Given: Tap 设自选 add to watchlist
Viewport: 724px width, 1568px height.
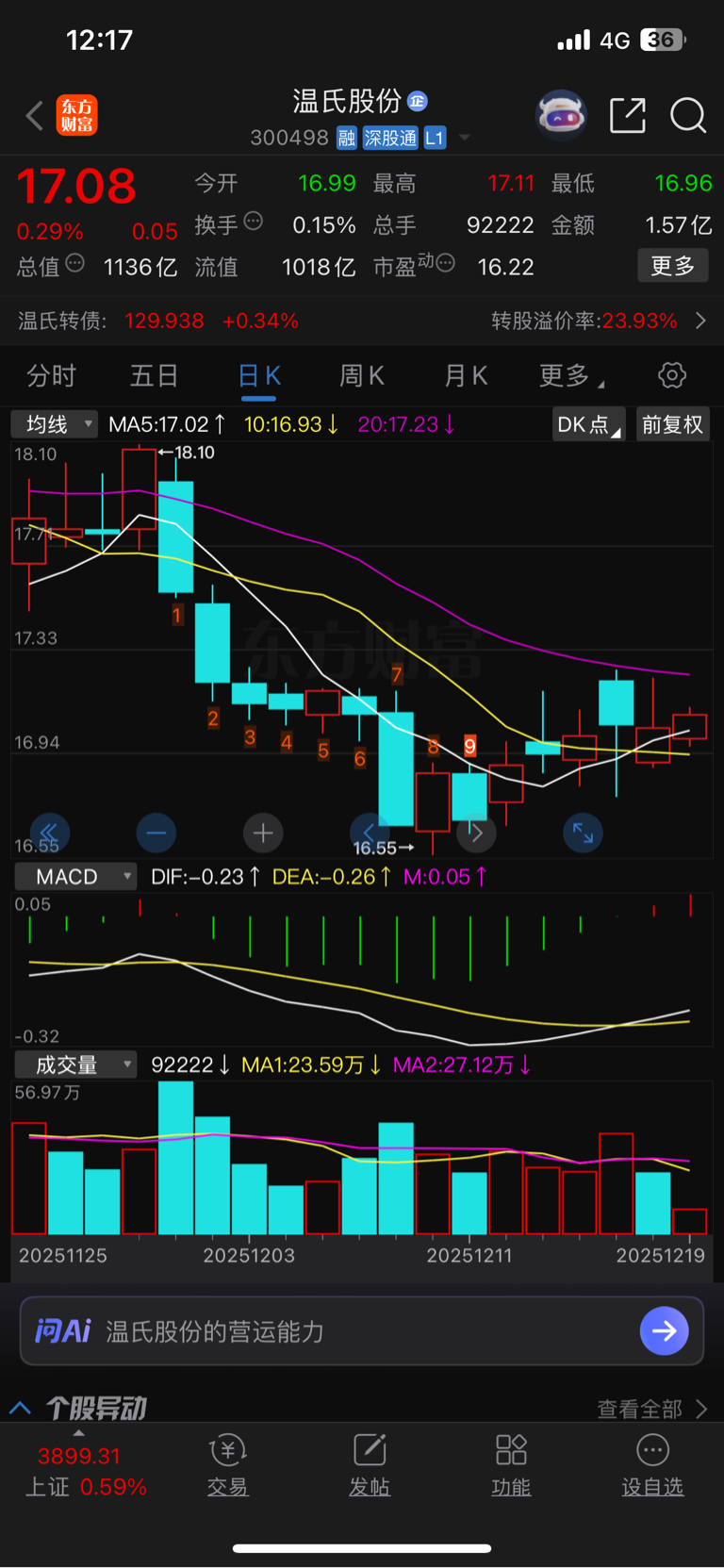Looking at the screenshot, I should coord(652,1464).
